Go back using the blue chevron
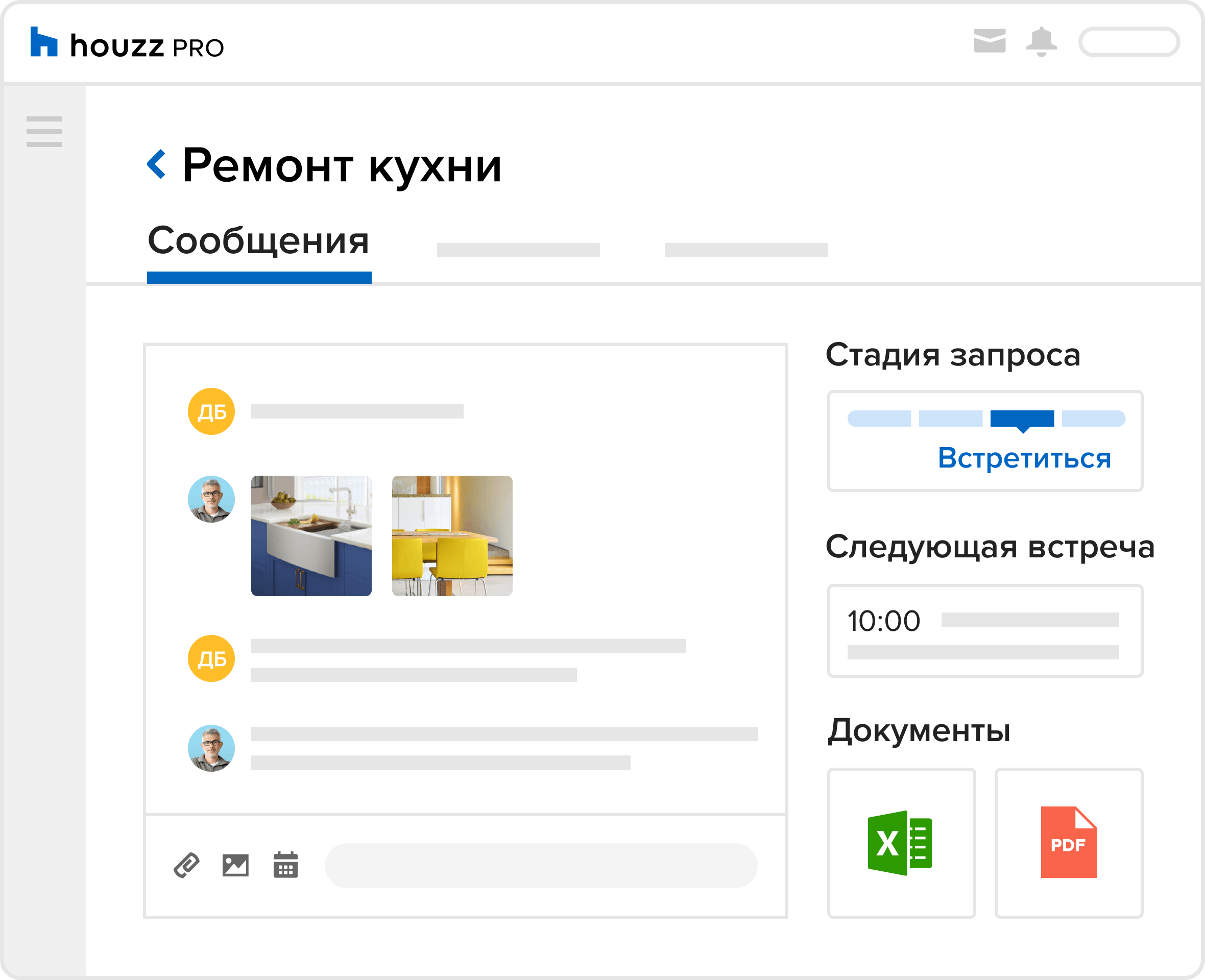Viewport: 1205px width, 980px height. pos(156,164)
